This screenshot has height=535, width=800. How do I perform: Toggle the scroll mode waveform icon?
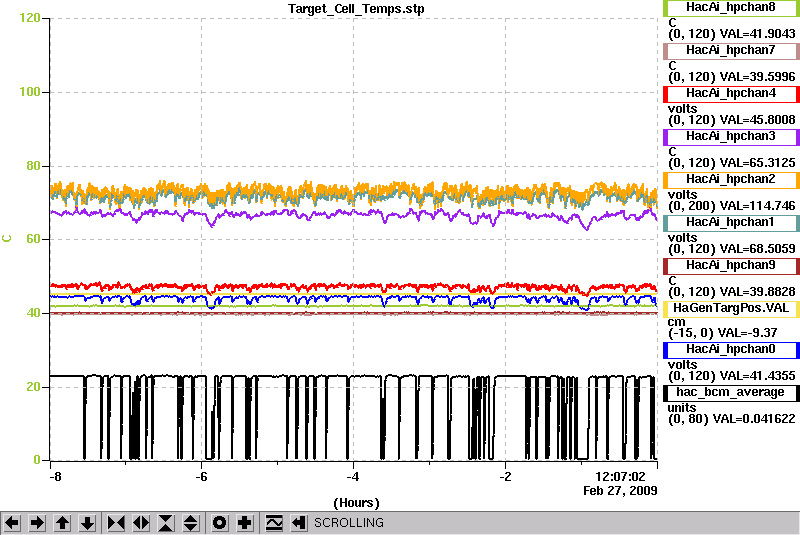(274, 523)
